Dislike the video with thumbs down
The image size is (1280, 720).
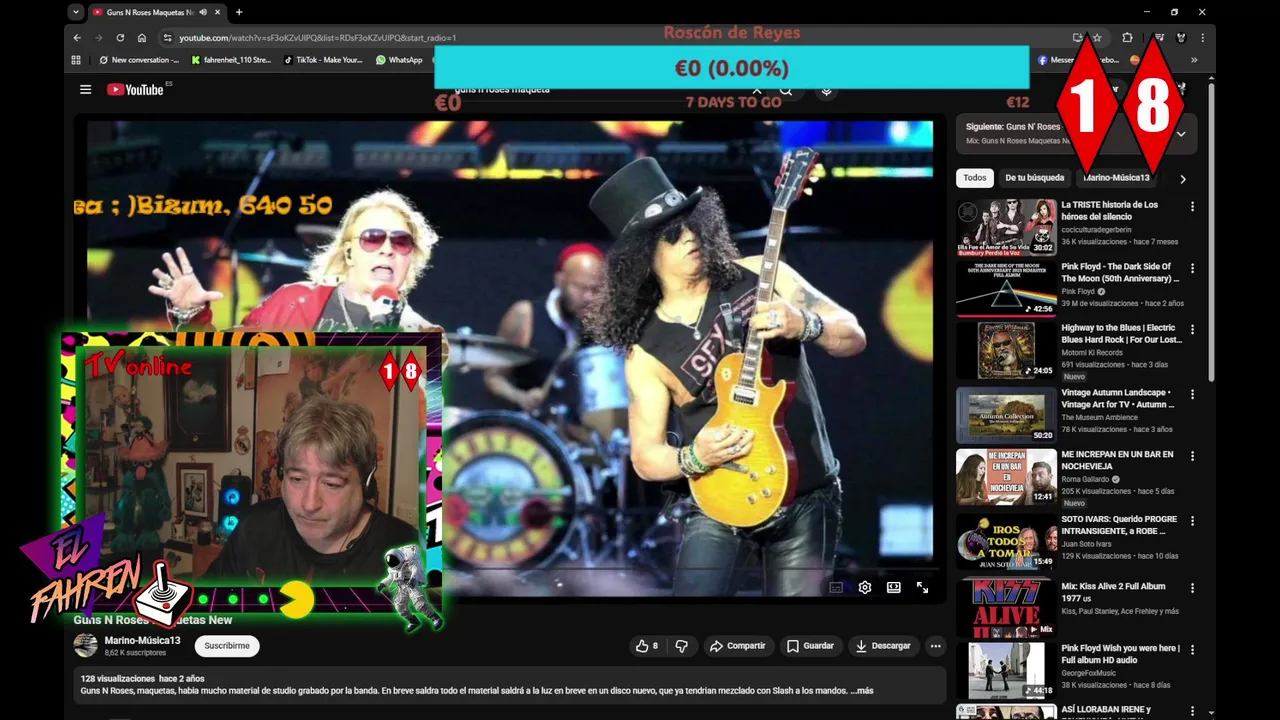click(x=681, y=646)
